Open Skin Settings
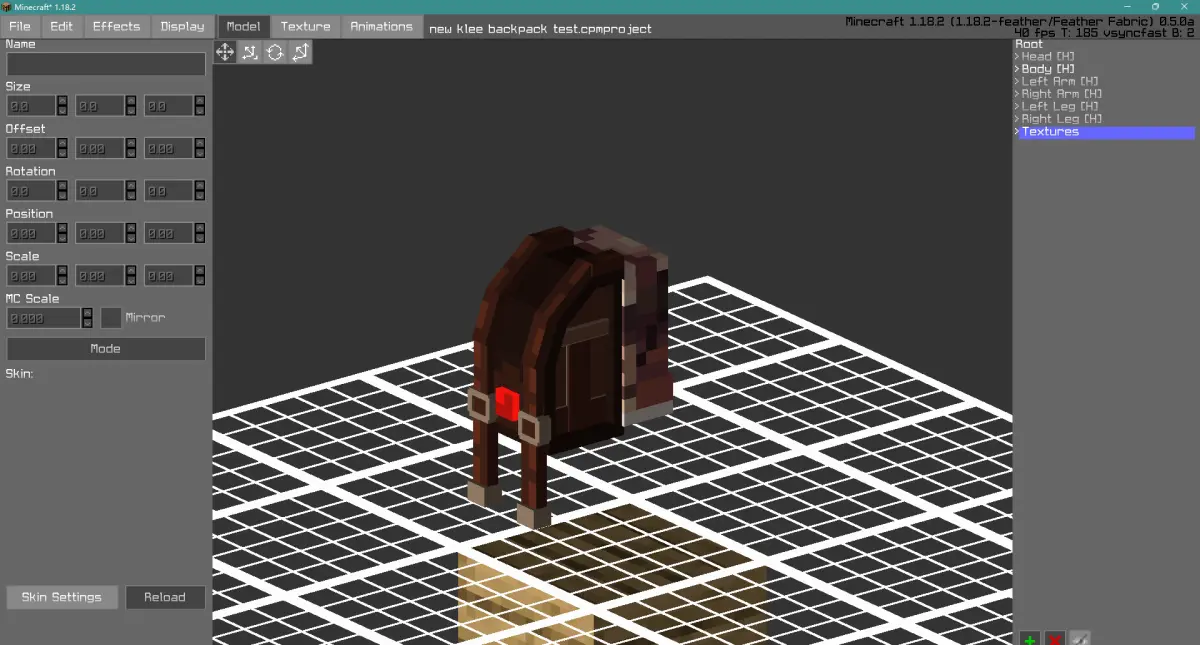Viewport: 1200px width, 645px height. pos(62,597)
